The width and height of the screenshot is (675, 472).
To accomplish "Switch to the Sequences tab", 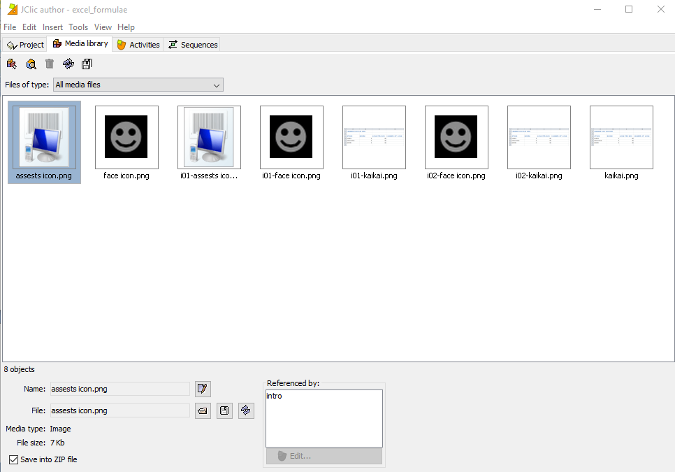I will click(x=192, y=45).
